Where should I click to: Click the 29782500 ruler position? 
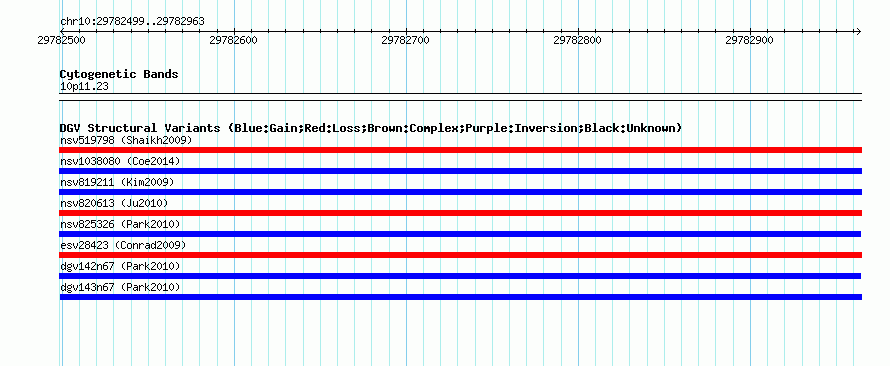(x=61, y=40)
